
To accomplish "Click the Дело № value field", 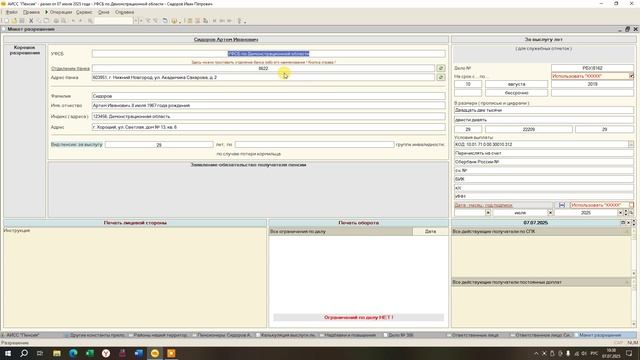I will click(x=592, y=68).
